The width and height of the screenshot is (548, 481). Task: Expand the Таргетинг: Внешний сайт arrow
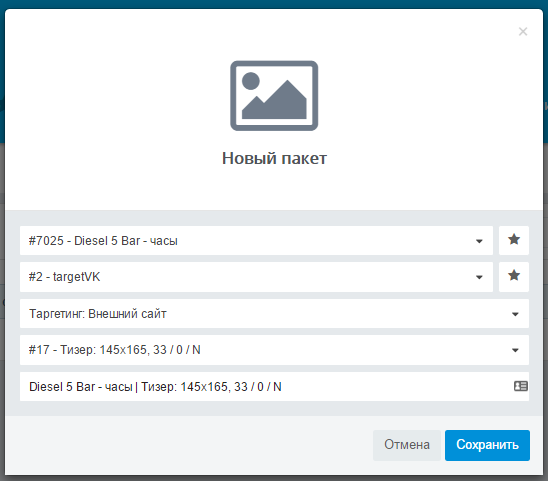point(515,314)
